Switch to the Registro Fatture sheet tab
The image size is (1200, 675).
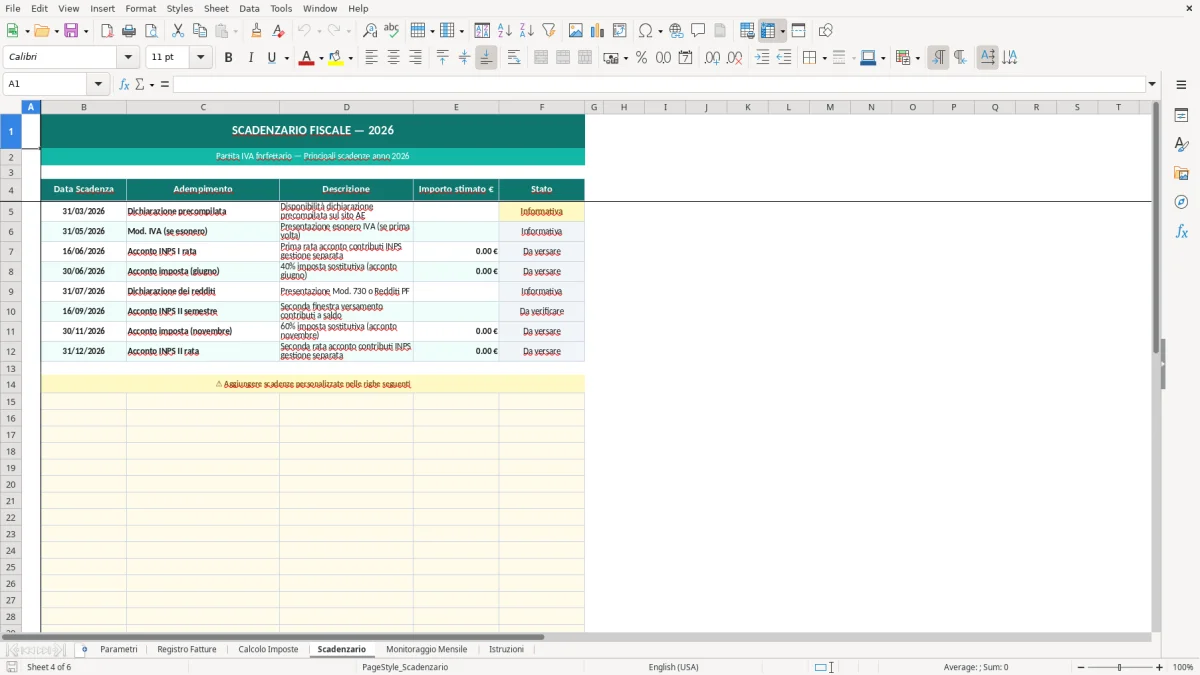187,649
